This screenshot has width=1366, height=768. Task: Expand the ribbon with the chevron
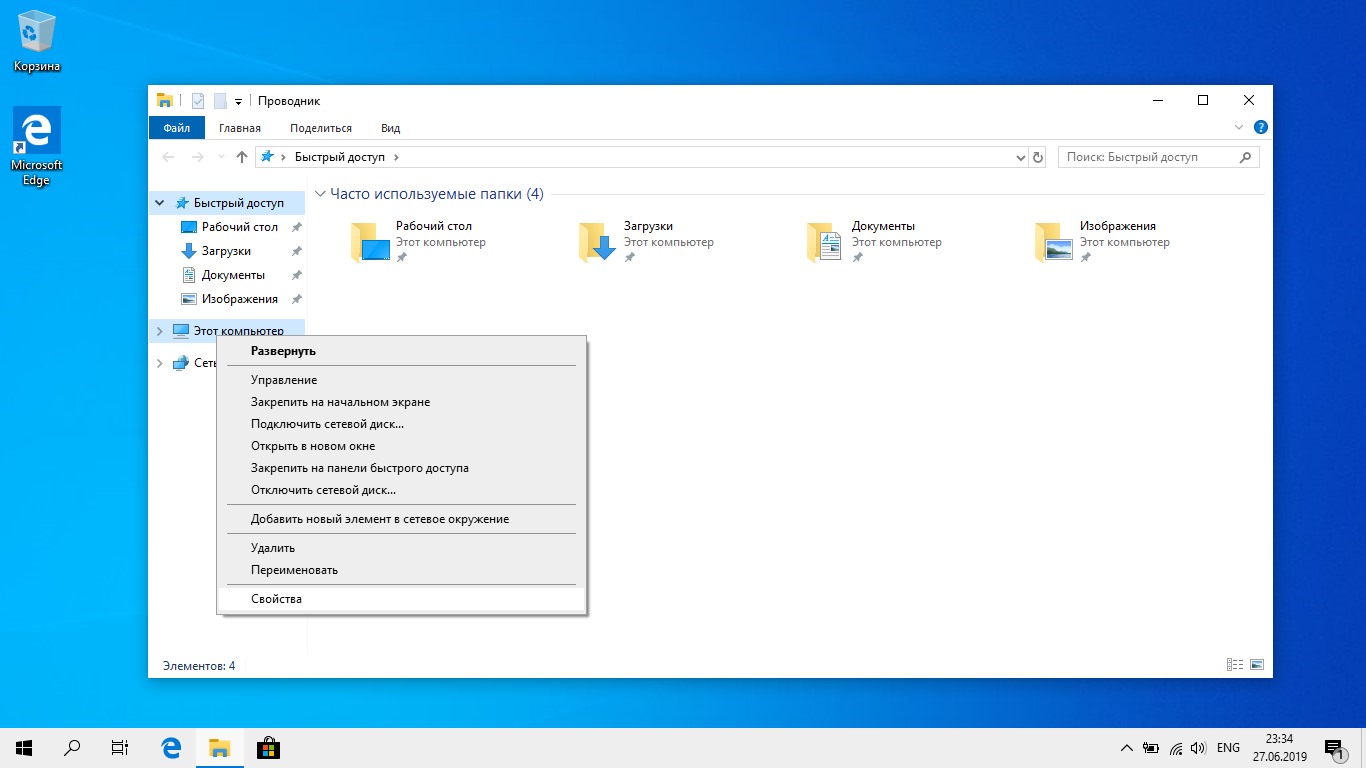[1240, 128]
